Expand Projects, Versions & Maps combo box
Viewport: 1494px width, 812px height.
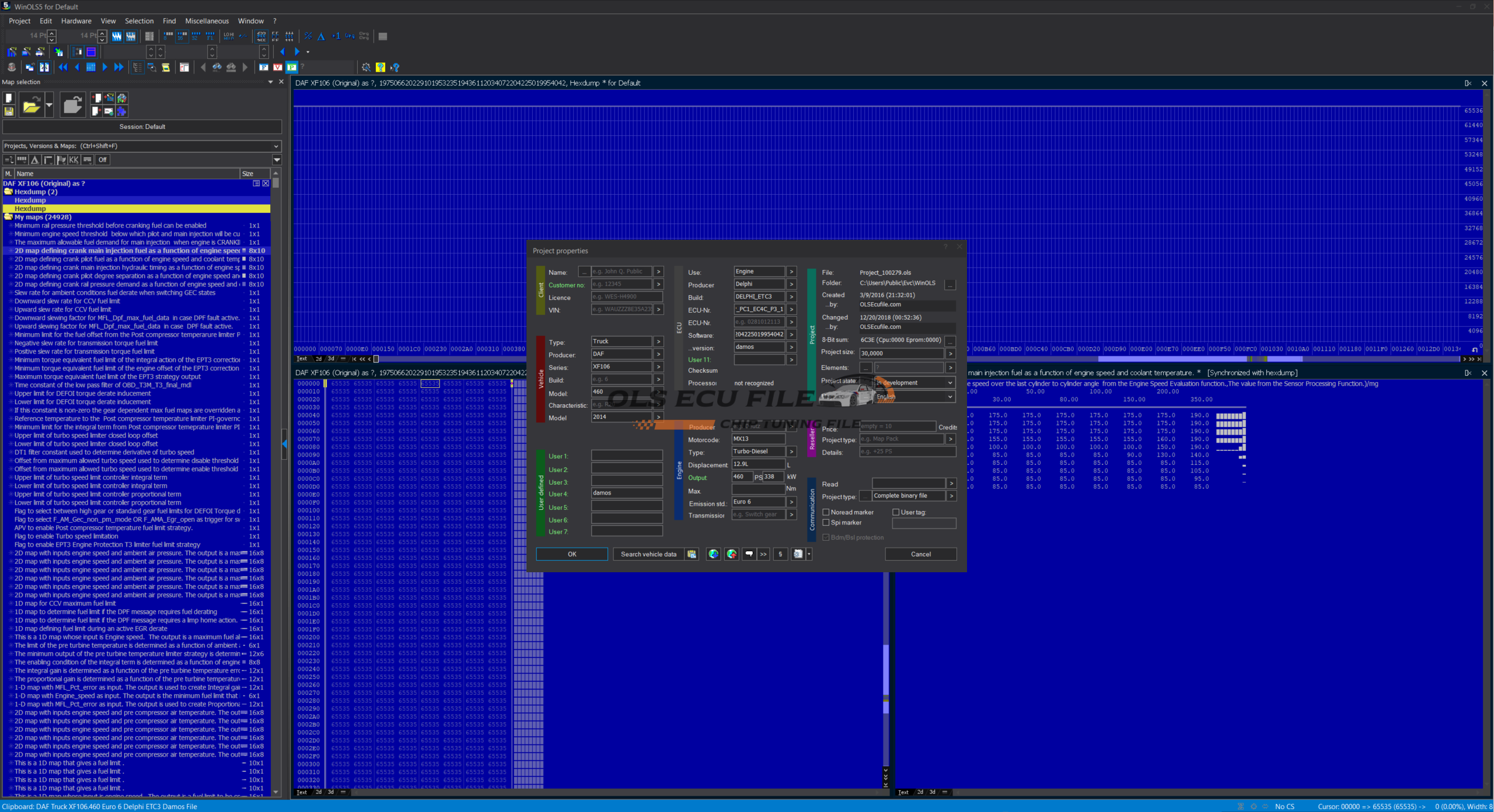pos(276,146)
